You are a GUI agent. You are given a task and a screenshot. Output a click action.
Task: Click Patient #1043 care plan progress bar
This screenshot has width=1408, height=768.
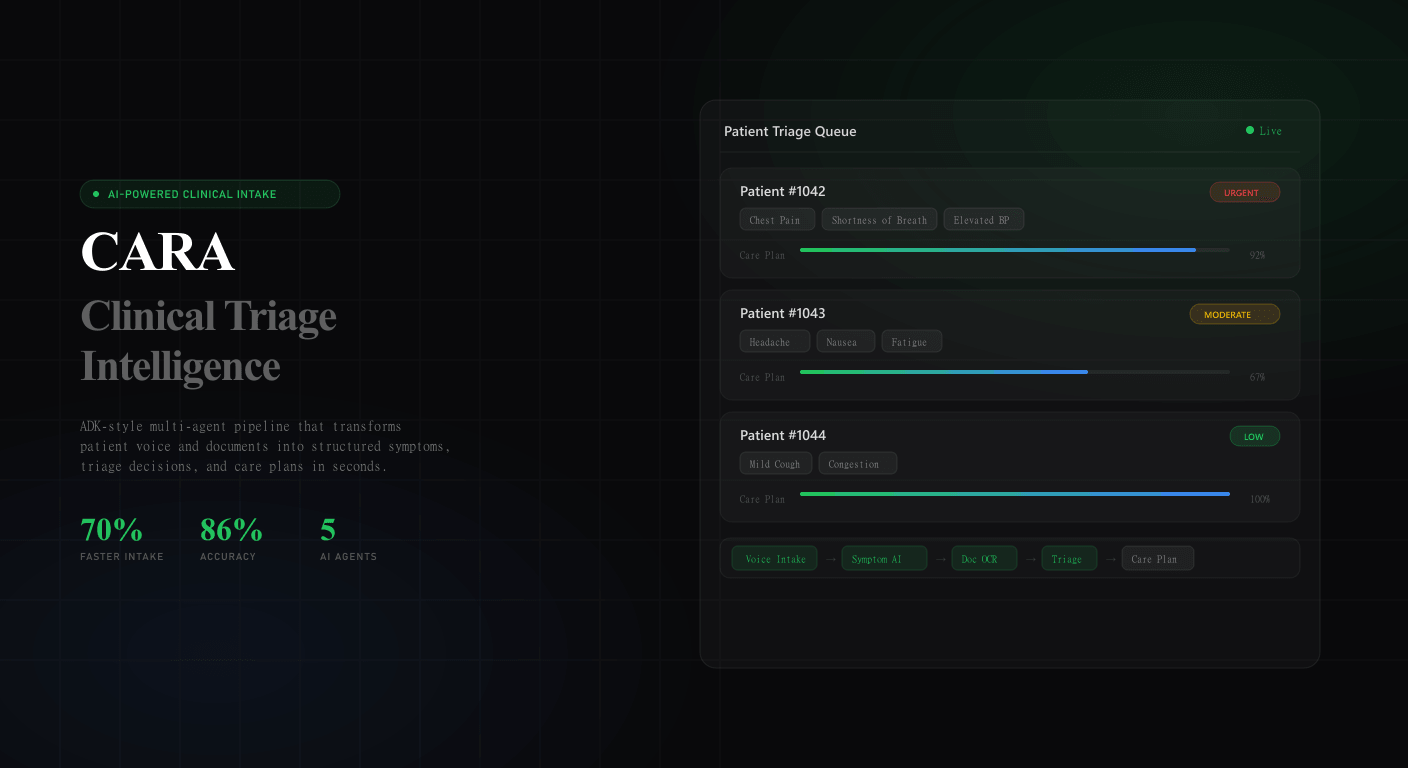[1014, 372]
